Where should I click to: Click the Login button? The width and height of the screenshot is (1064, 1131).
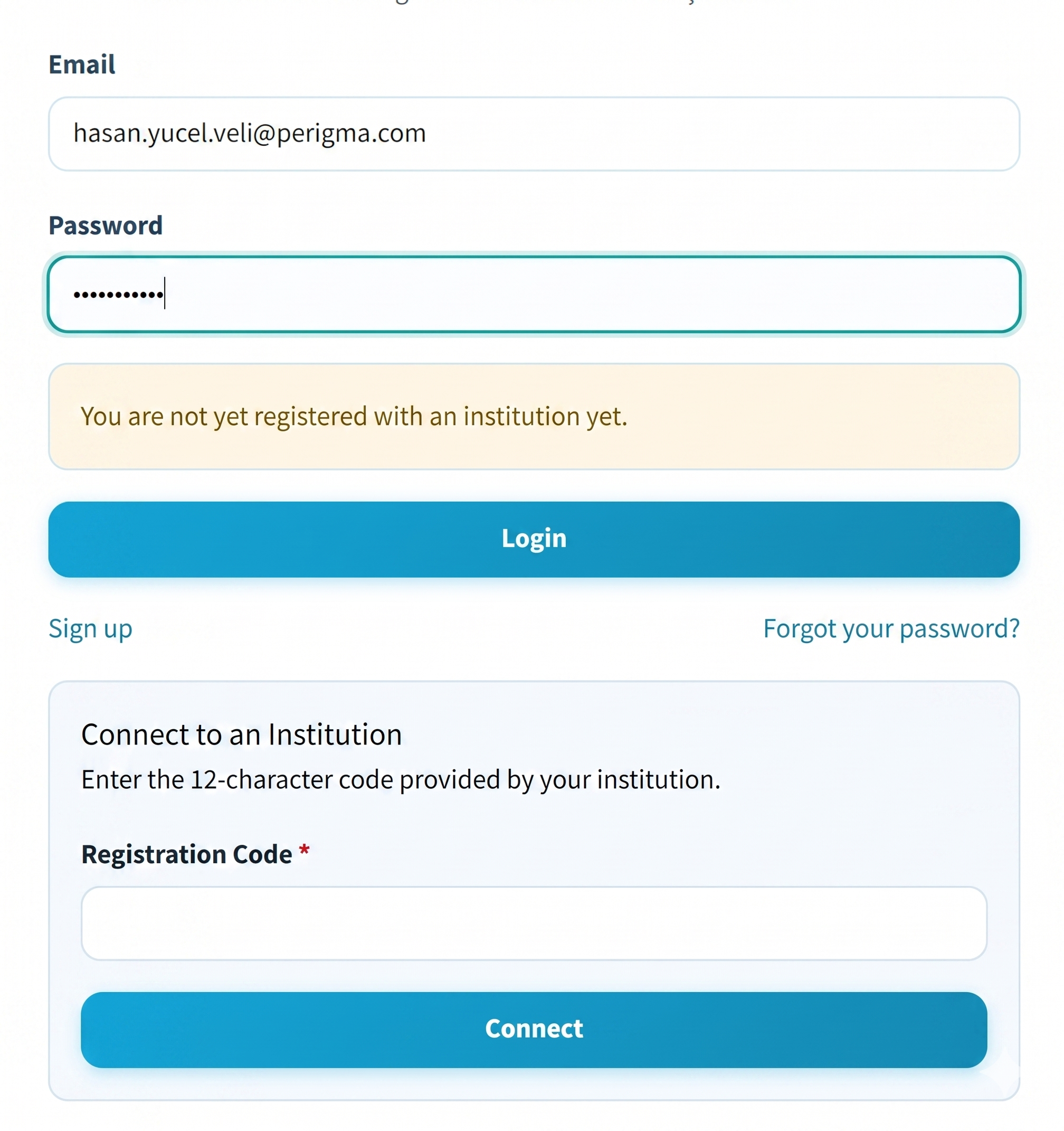tap(534, 539)
